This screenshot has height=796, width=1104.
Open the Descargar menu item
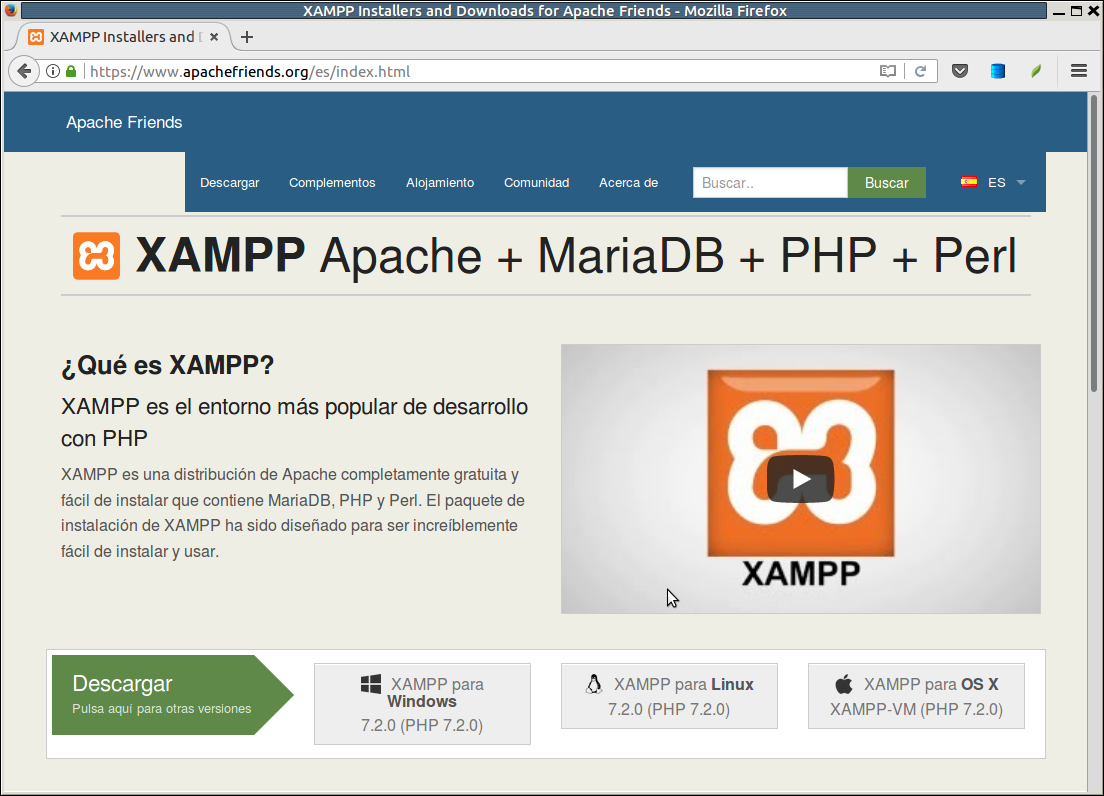click(229, 182)
